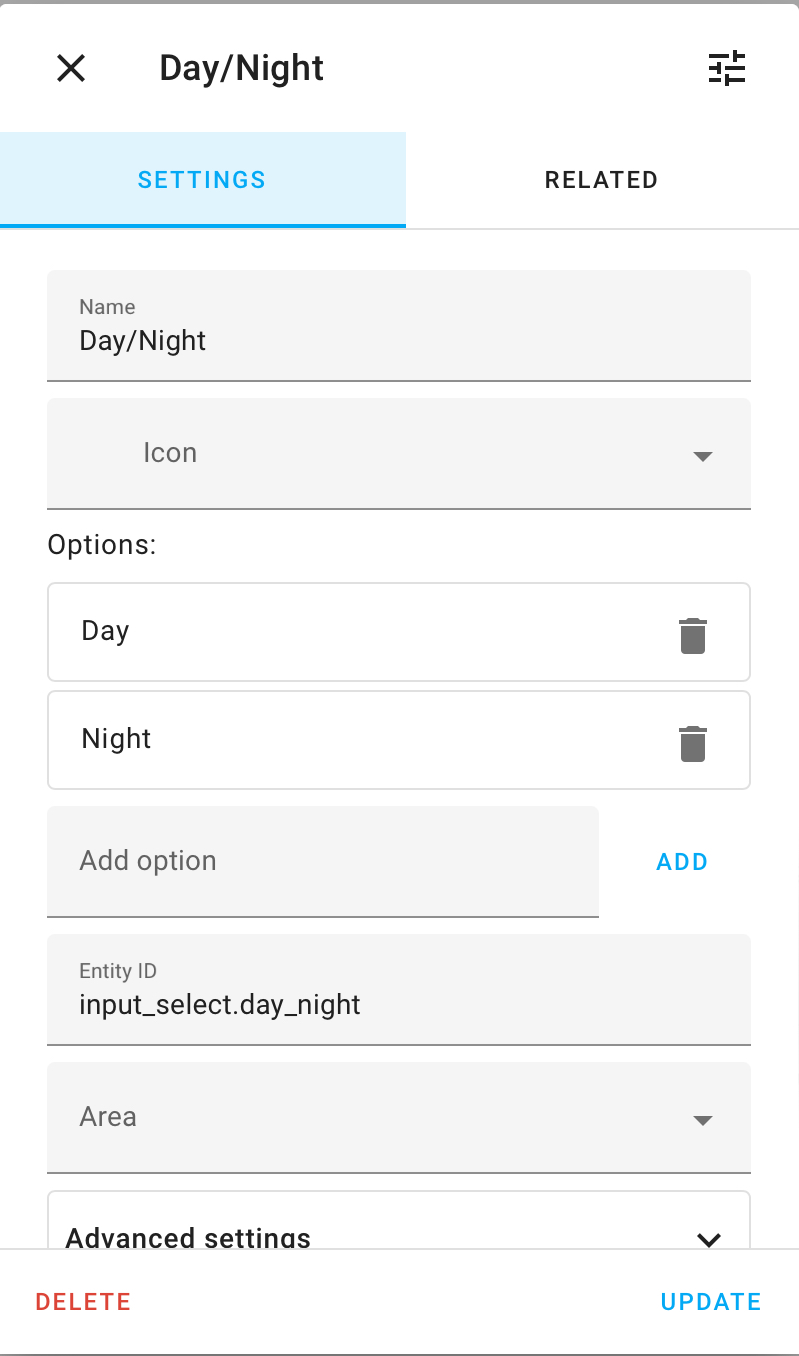Remove the Night option using trash icon

click(x=693, y=743)
